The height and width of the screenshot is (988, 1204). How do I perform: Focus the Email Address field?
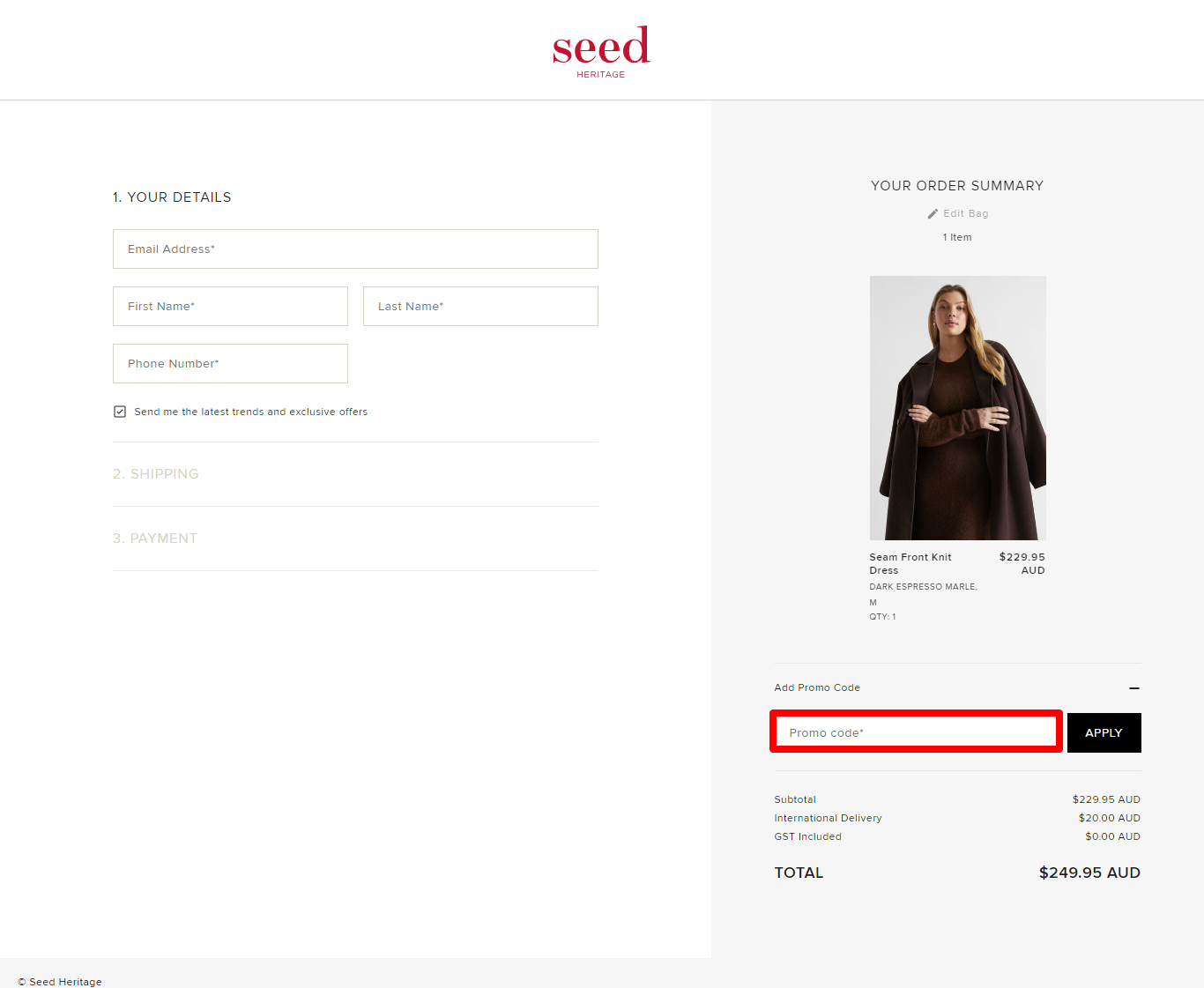pyautogui.click(x=355, y=249)
